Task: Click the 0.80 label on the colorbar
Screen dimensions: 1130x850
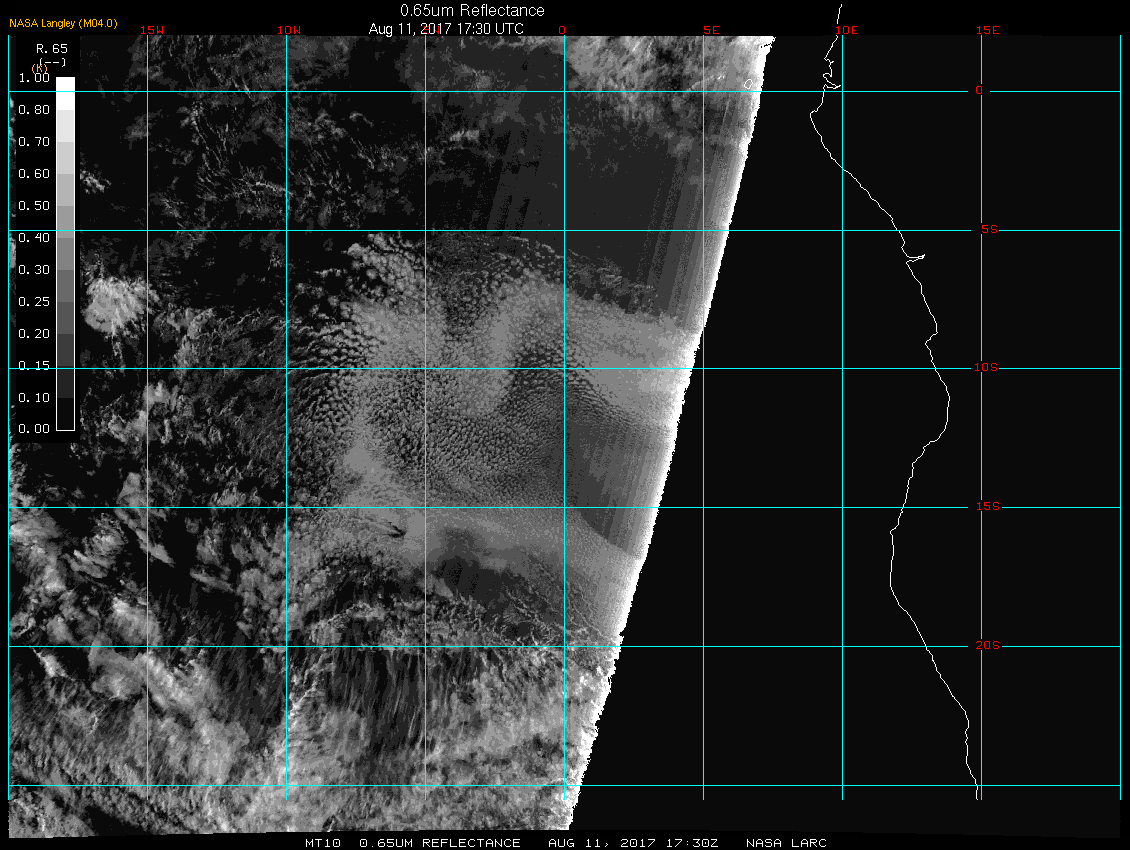Action: [x=34, y=109]
